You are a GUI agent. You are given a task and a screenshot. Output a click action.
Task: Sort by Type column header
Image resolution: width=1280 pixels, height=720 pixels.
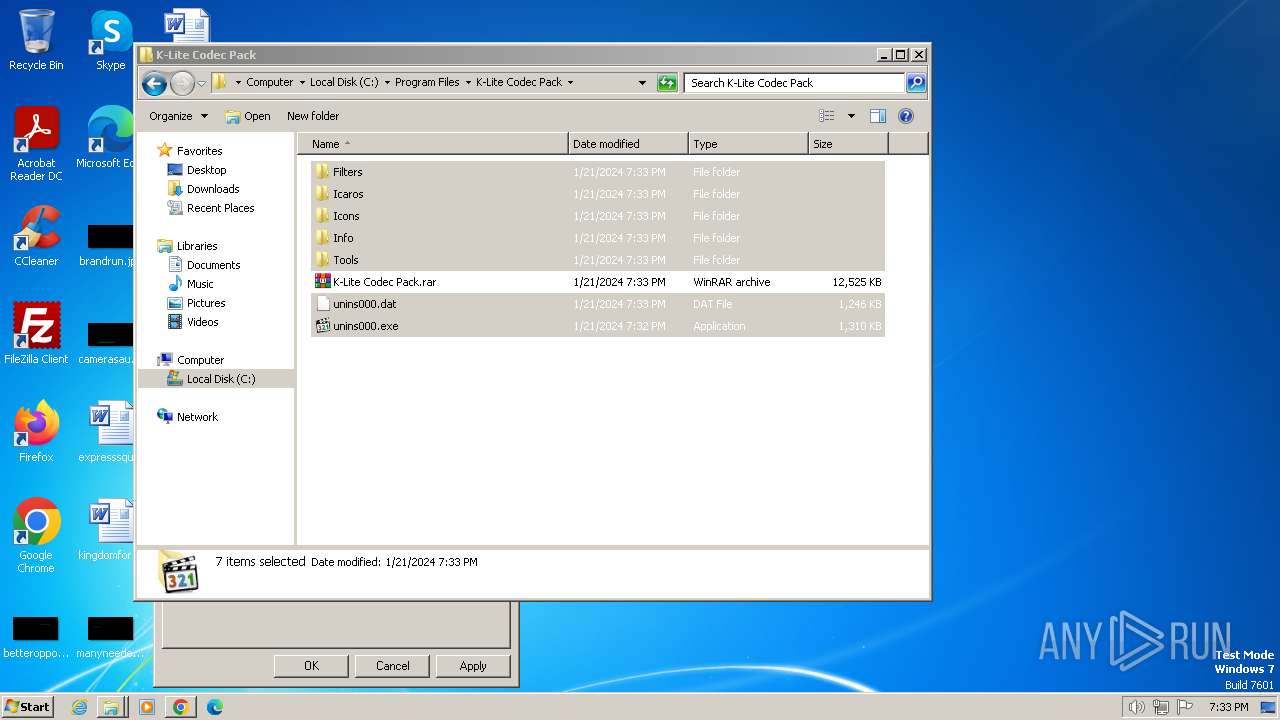click(748, 144)
